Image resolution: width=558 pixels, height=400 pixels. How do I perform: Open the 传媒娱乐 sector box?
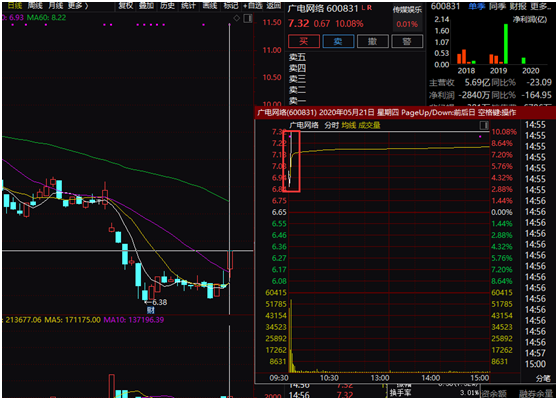pos(407,17)
